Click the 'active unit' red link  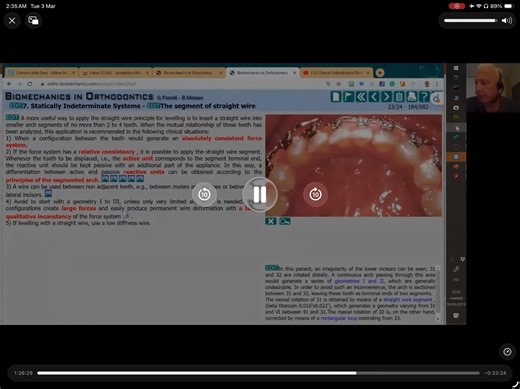[138, 158]
